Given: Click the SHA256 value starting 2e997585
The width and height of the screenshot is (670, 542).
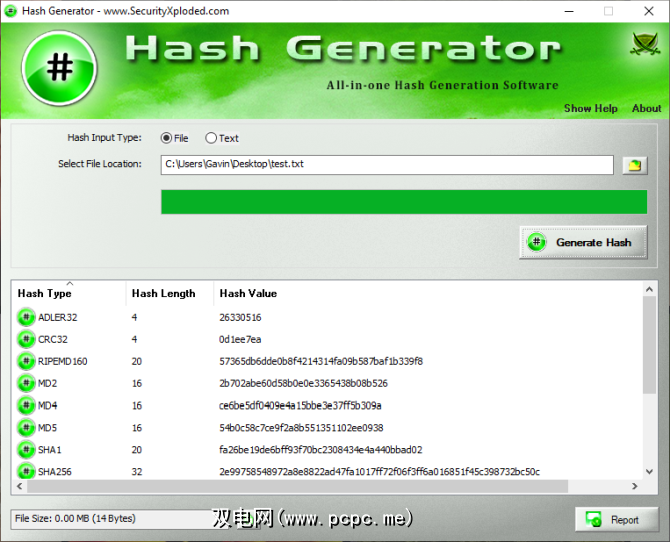Looking at the screenshot, I should [x=379, y=471].
